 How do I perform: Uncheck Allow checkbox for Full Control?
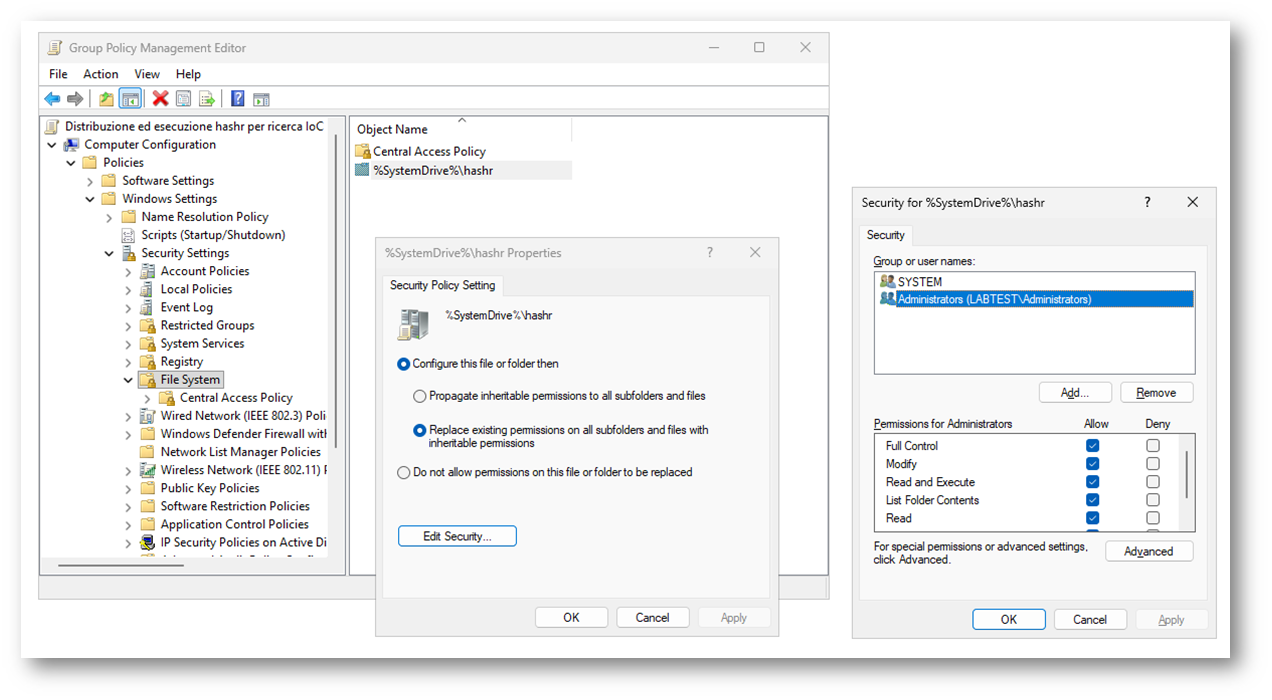click(1092, 446)
